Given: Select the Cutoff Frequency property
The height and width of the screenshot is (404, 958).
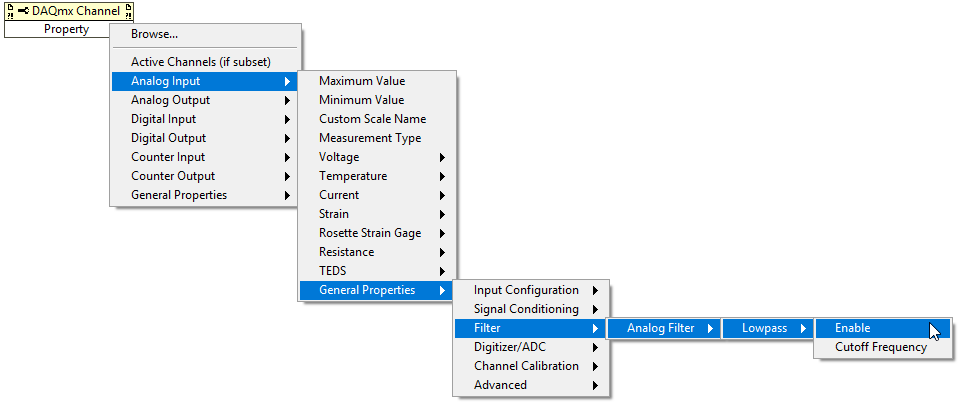Looking at the screenshot, I should point(880,347).
